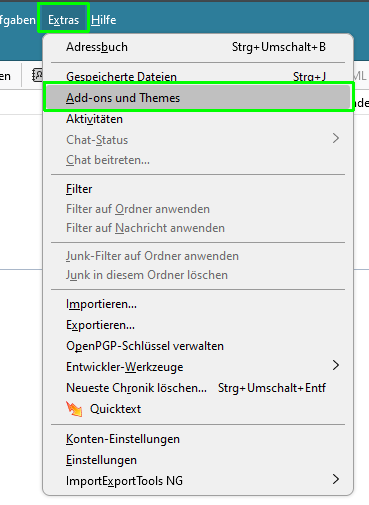Expand ImportExportTools NG submenu arrow

tap(336, 480)
